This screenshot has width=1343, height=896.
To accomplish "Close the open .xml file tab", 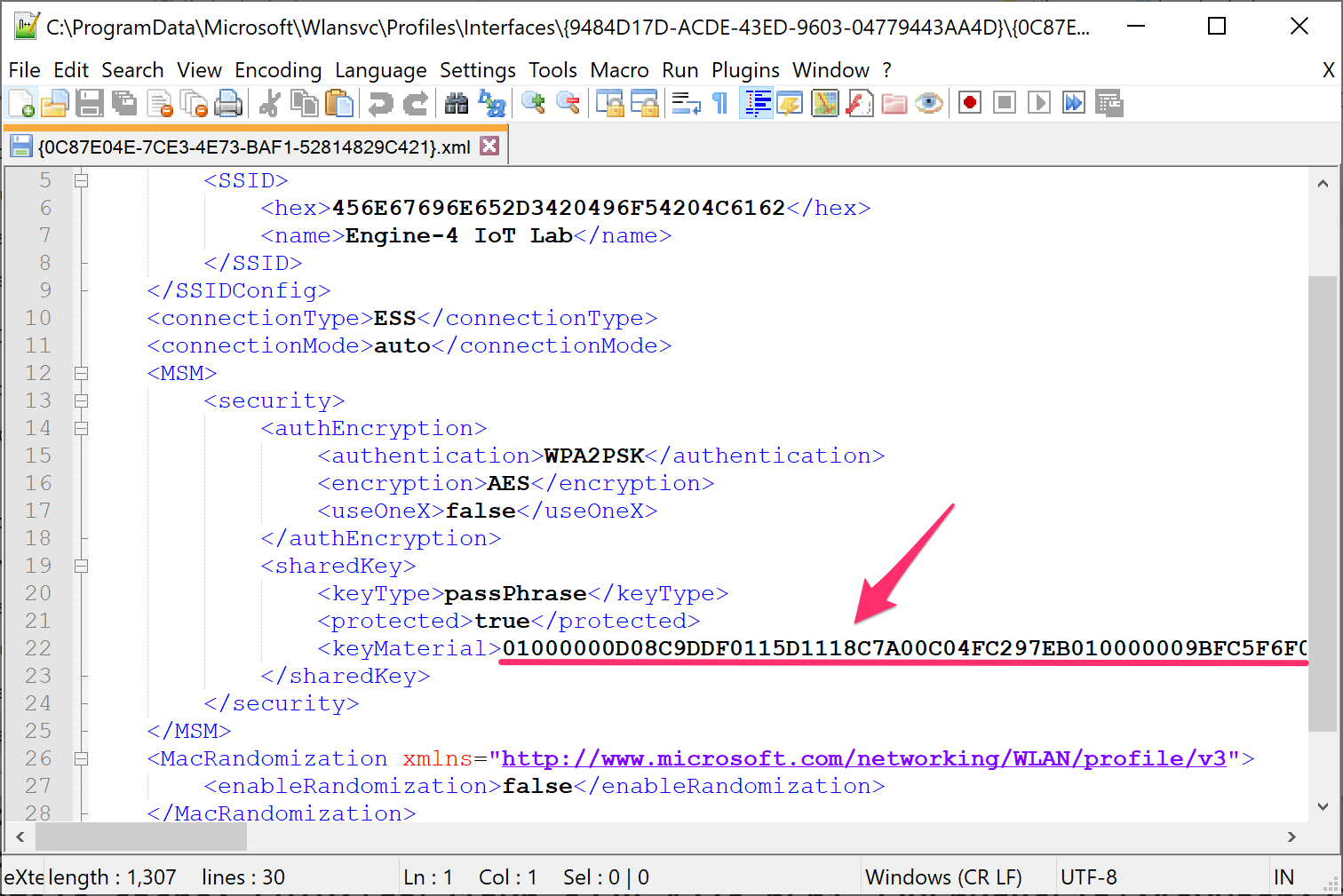I will coord(489,147).
